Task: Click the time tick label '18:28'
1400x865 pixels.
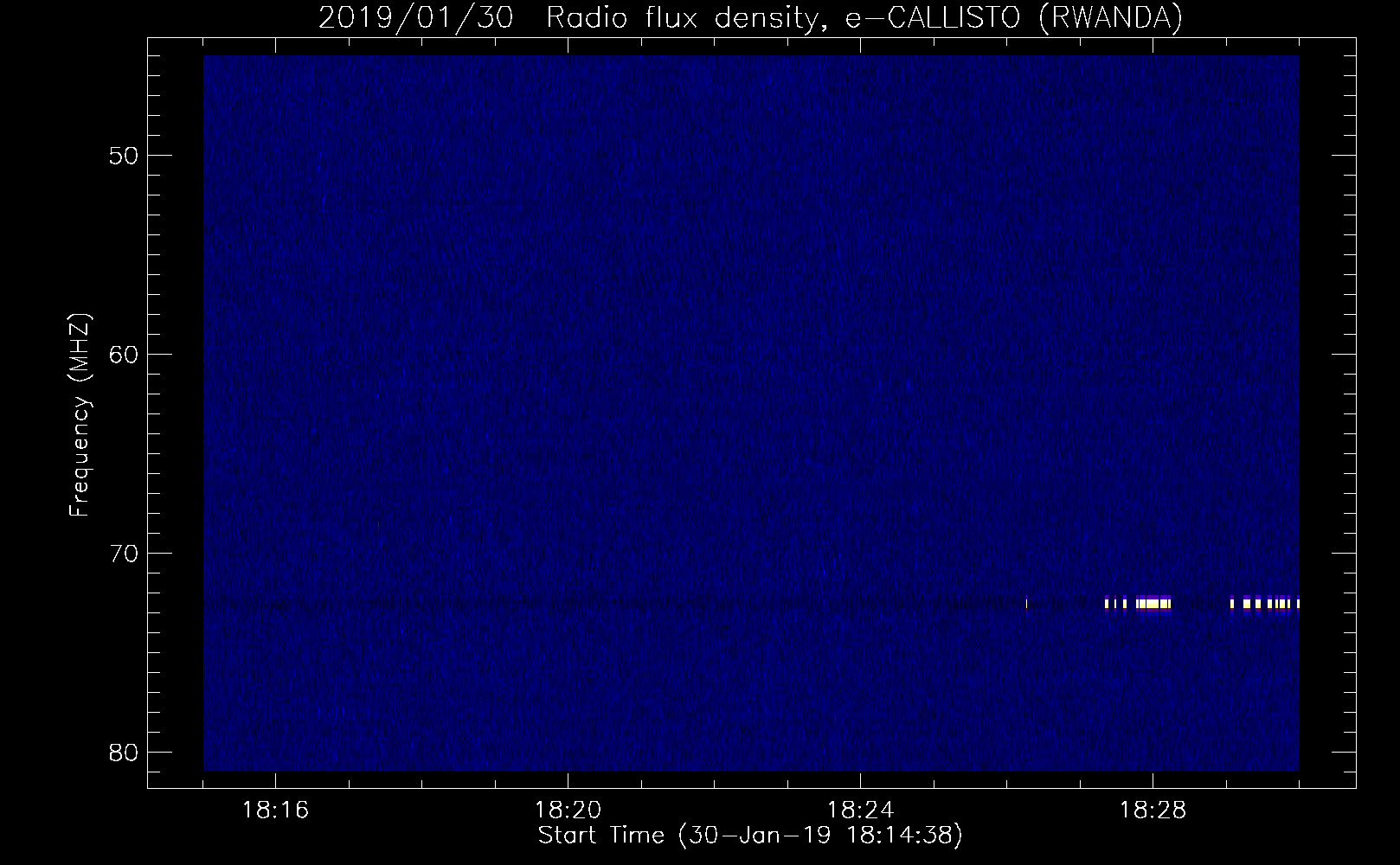Action: pyautogui.click(x=1153, y=811)
